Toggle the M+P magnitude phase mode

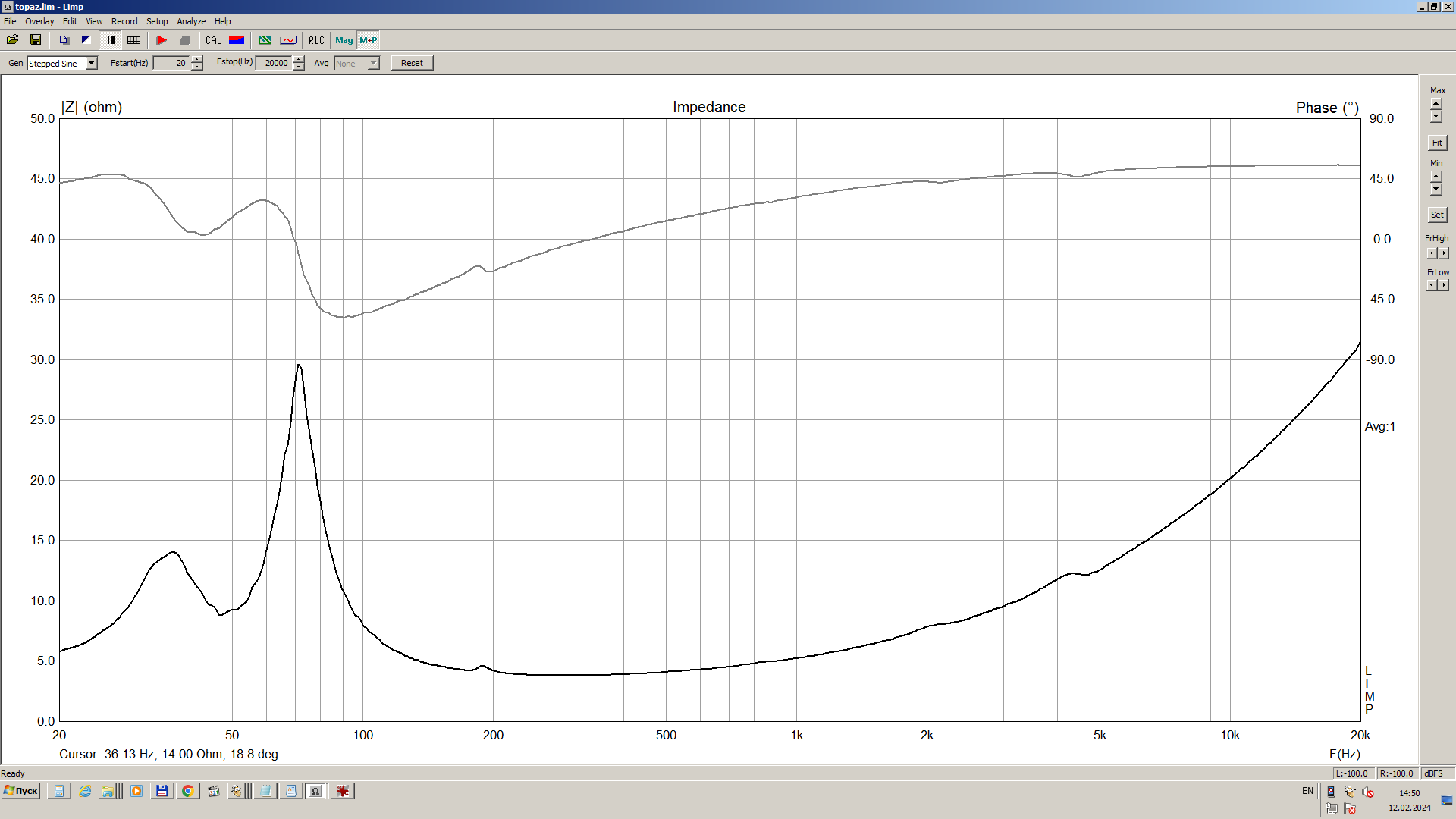tap(369, 40)
